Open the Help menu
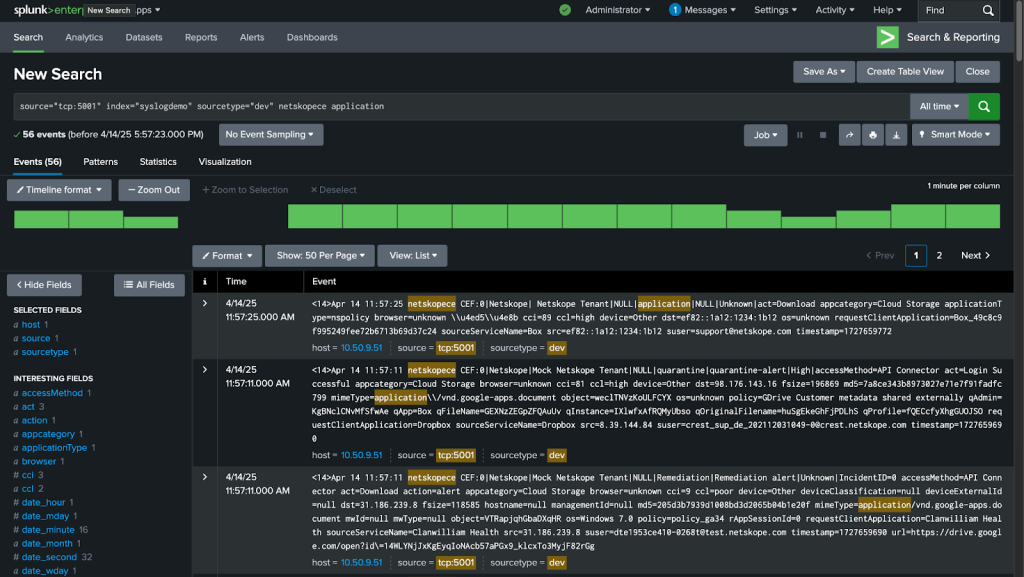 point(888,10)
